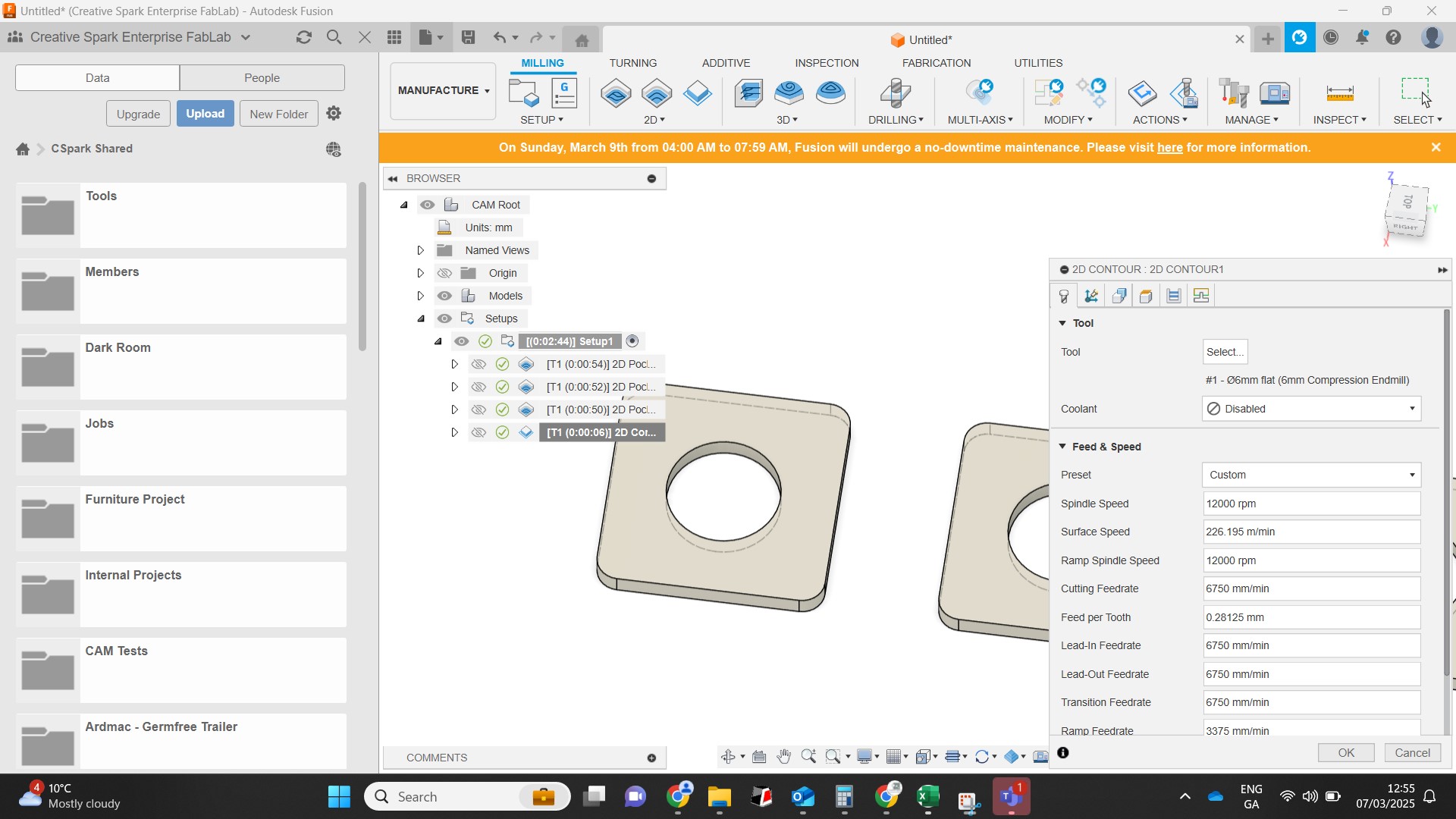Image resolution: width=1456 pixels, height=819 pixels.
Task: Click the refresh icon in data panel
Action: [304, 37]
